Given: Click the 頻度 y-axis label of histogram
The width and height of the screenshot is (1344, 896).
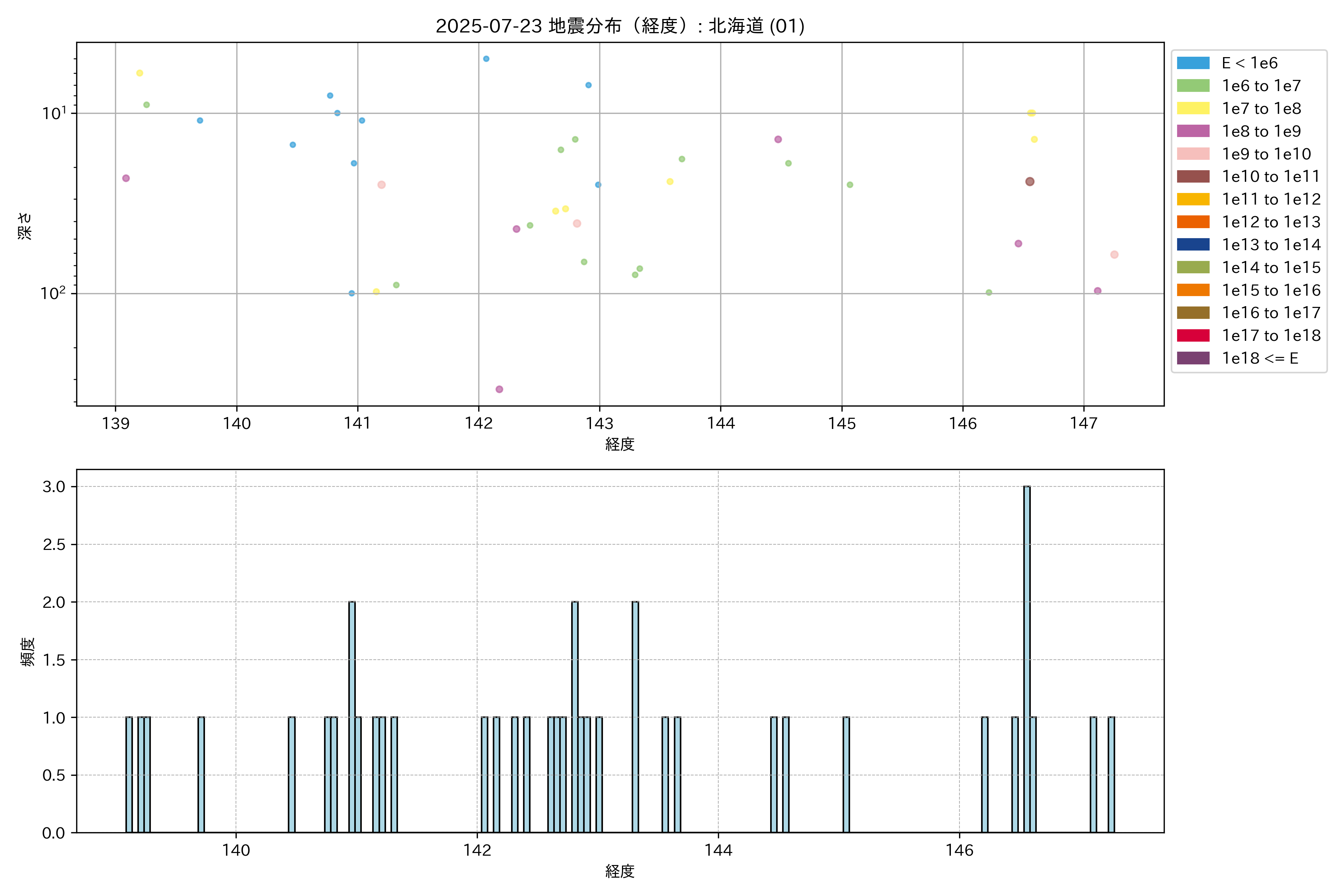Looking at the screenshot, I should pyautogui.click(x=27, y=651).
